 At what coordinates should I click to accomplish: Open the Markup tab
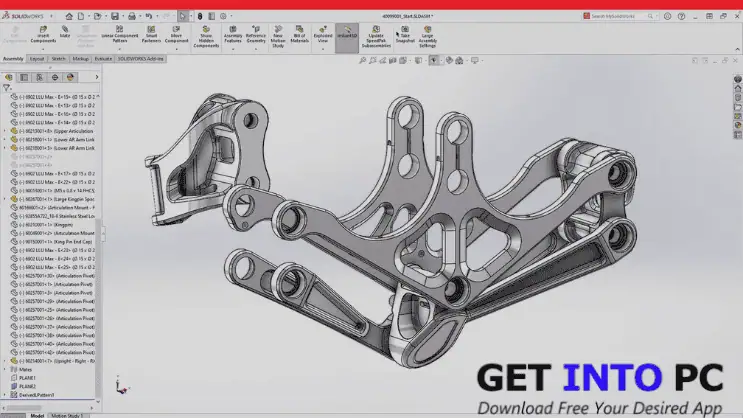coord(81,59)
